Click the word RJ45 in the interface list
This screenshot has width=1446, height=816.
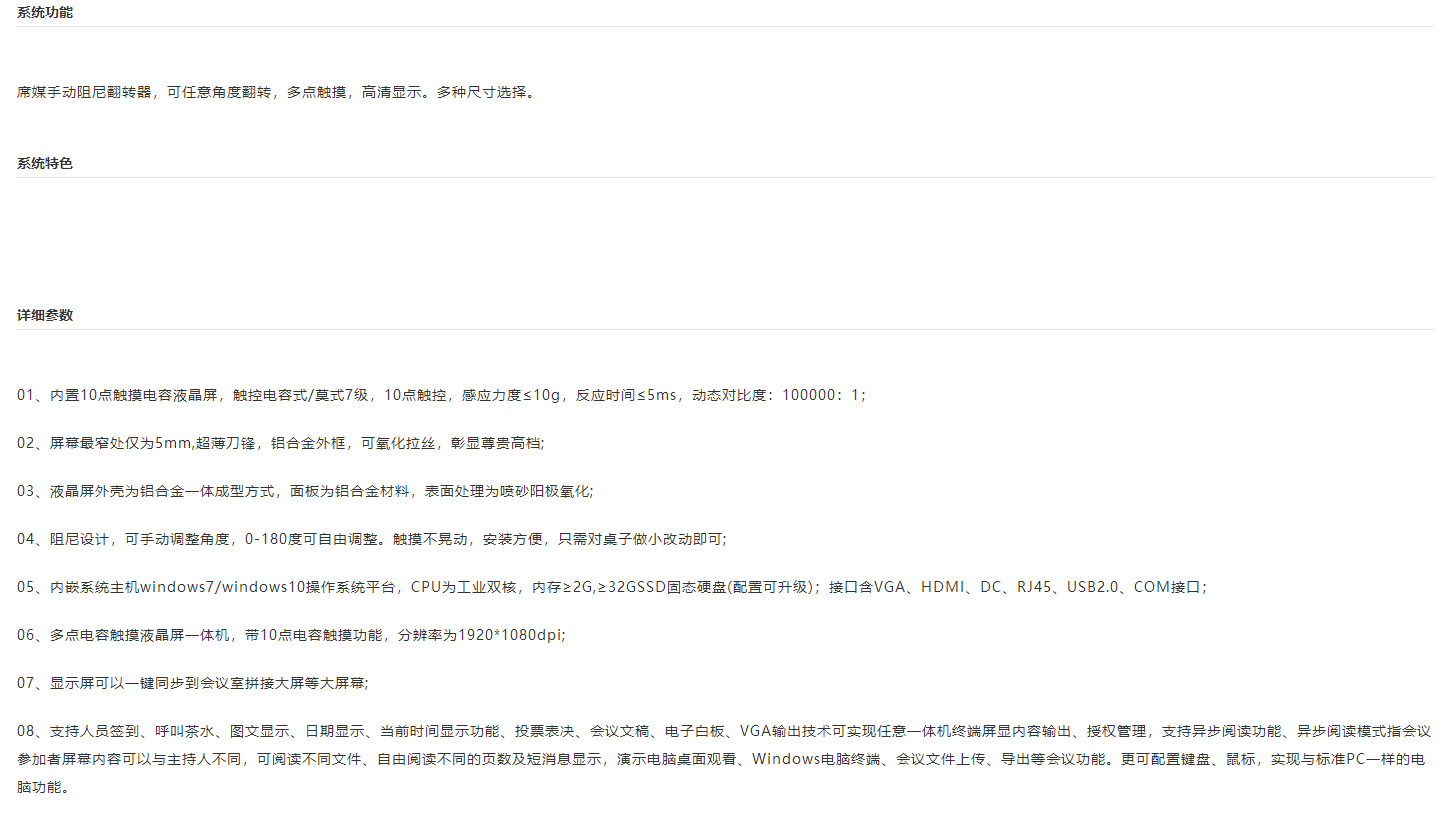coord(1034,587)
